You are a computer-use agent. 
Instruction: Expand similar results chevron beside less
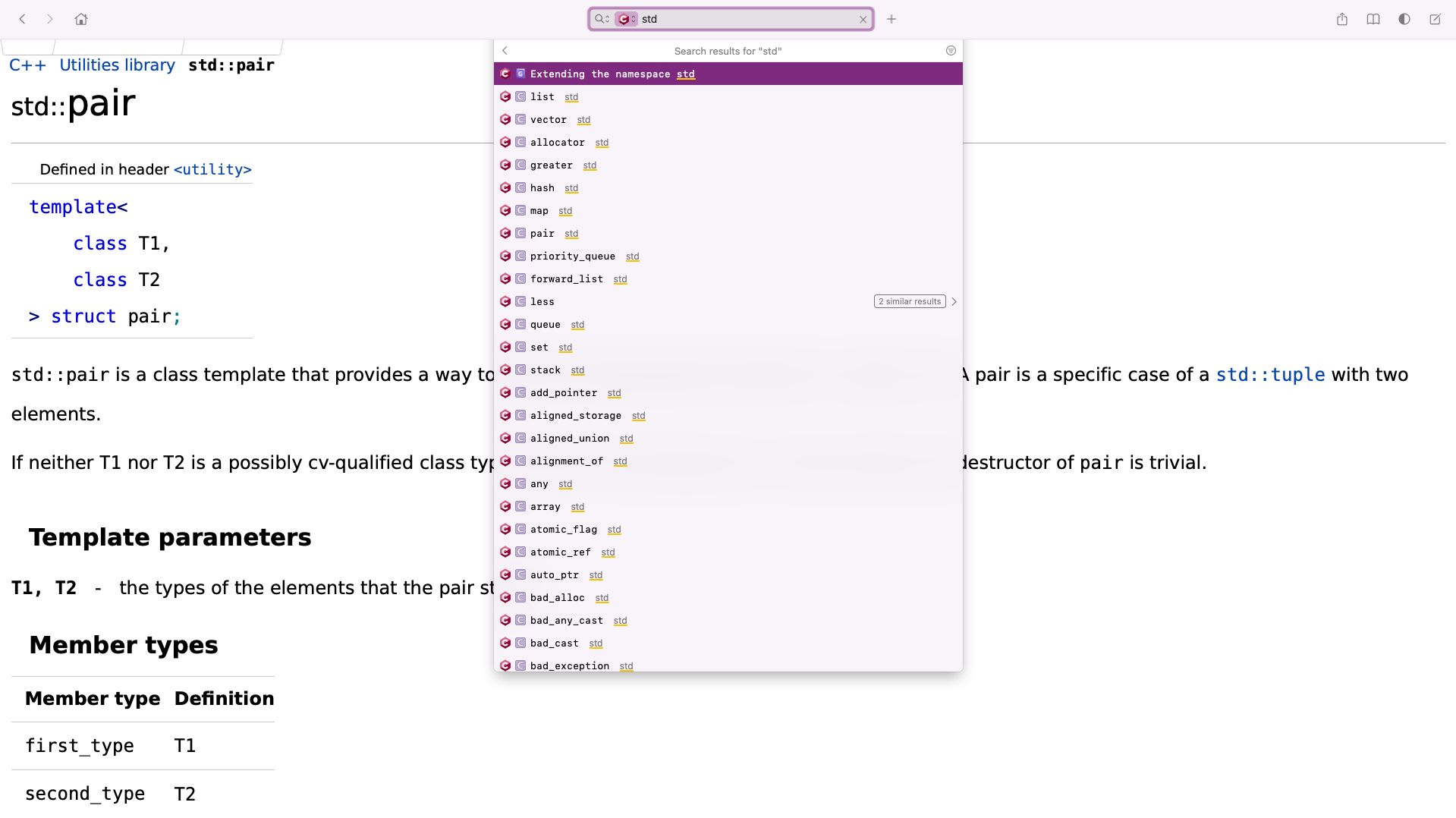tap(954, 301)
